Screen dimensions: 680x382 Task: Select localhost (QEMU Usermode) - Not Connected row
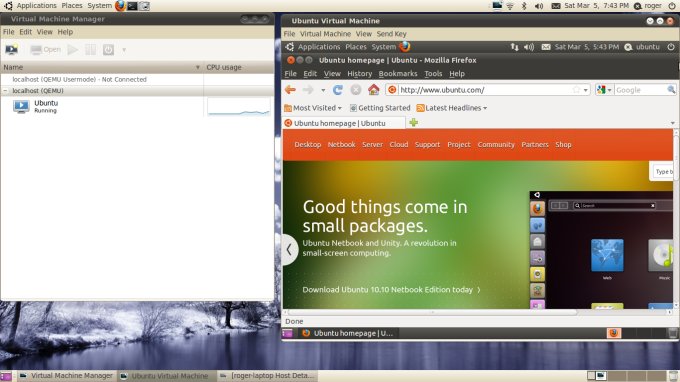(137, 79)
